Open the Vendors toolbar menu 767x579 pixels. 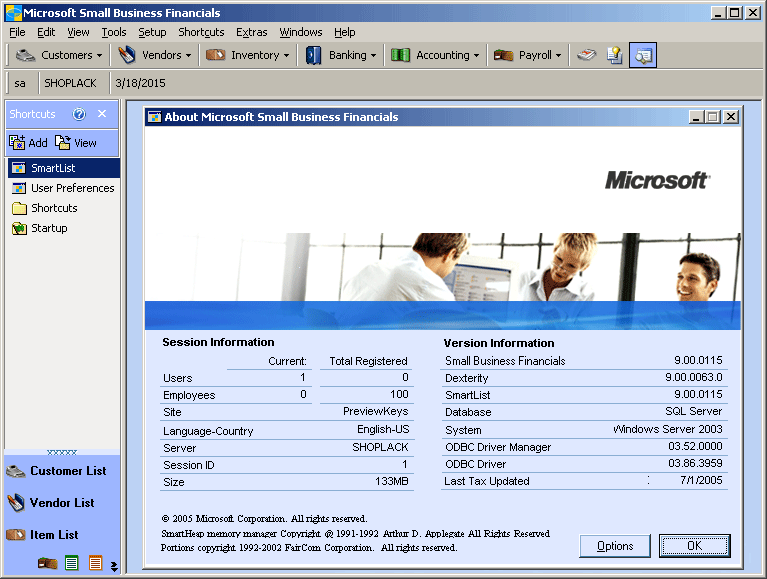point(155,55)
